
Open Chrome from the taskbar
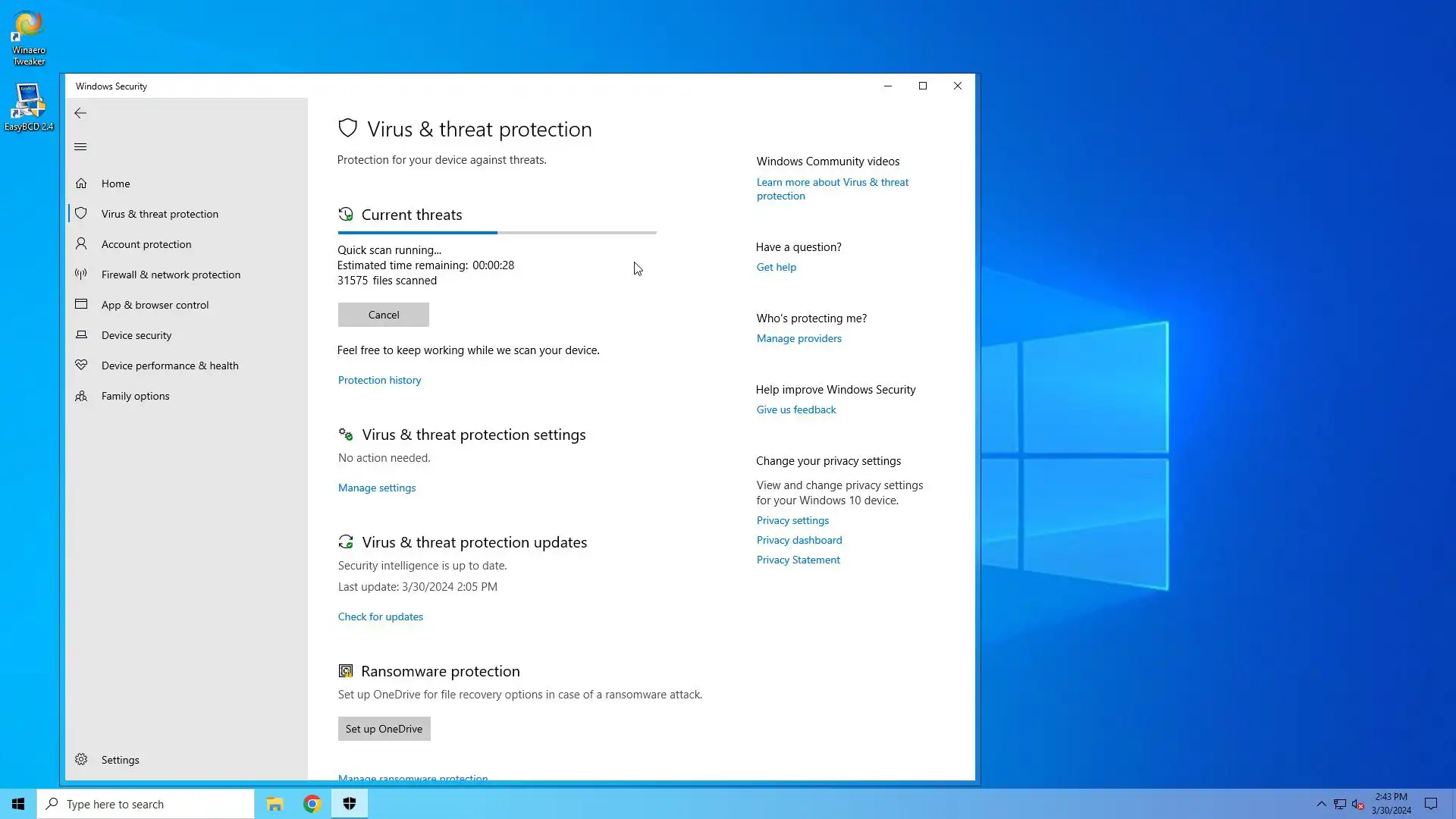pyautogui.click(x=312, y=804)
